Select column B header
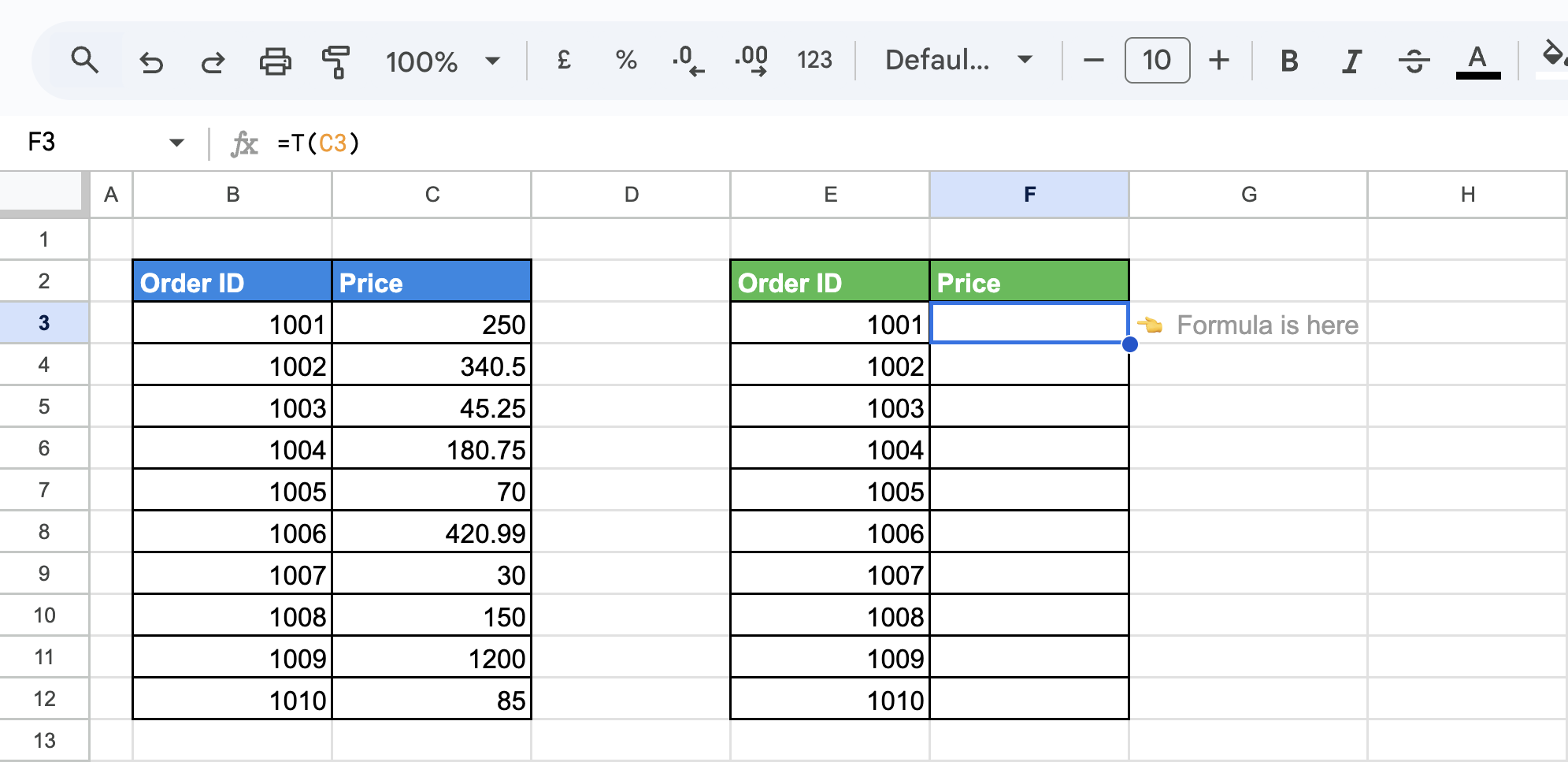Image resolution: width=1568 pixels, height=762 pixels. click(232, 195)
